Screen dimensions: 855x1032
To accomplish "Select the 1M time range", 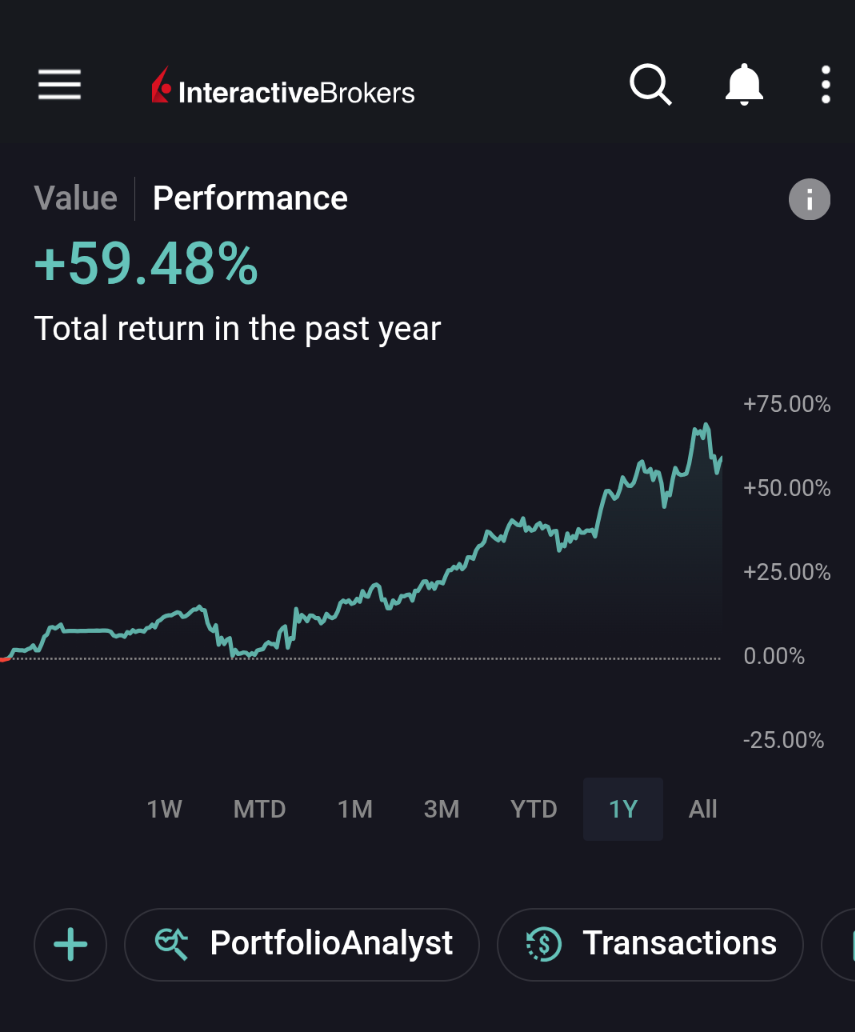I will (354, 809).
